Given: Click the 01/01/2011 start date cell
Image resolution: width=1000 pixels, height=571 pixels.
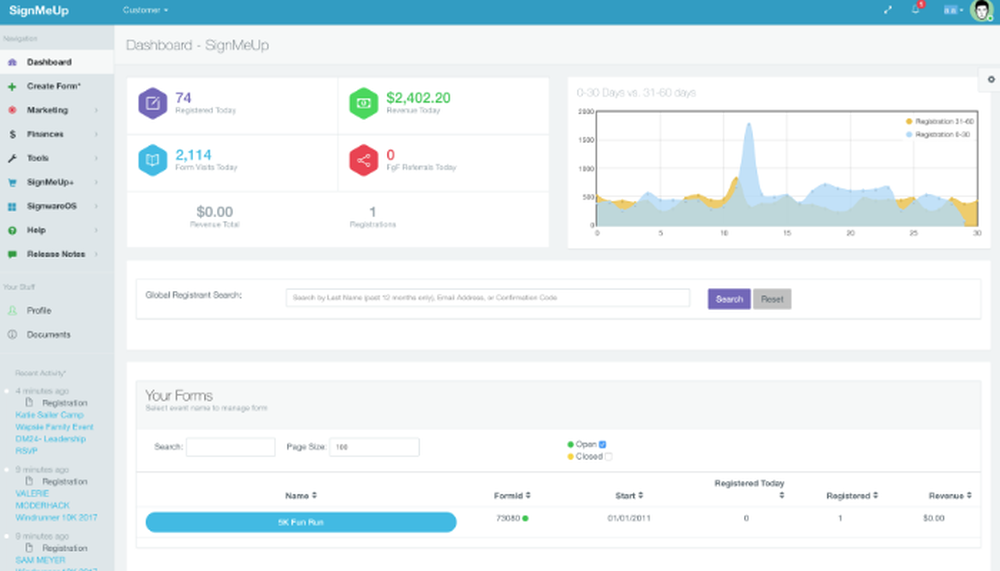Looking at the screenshot, I should tap(629, 519).
